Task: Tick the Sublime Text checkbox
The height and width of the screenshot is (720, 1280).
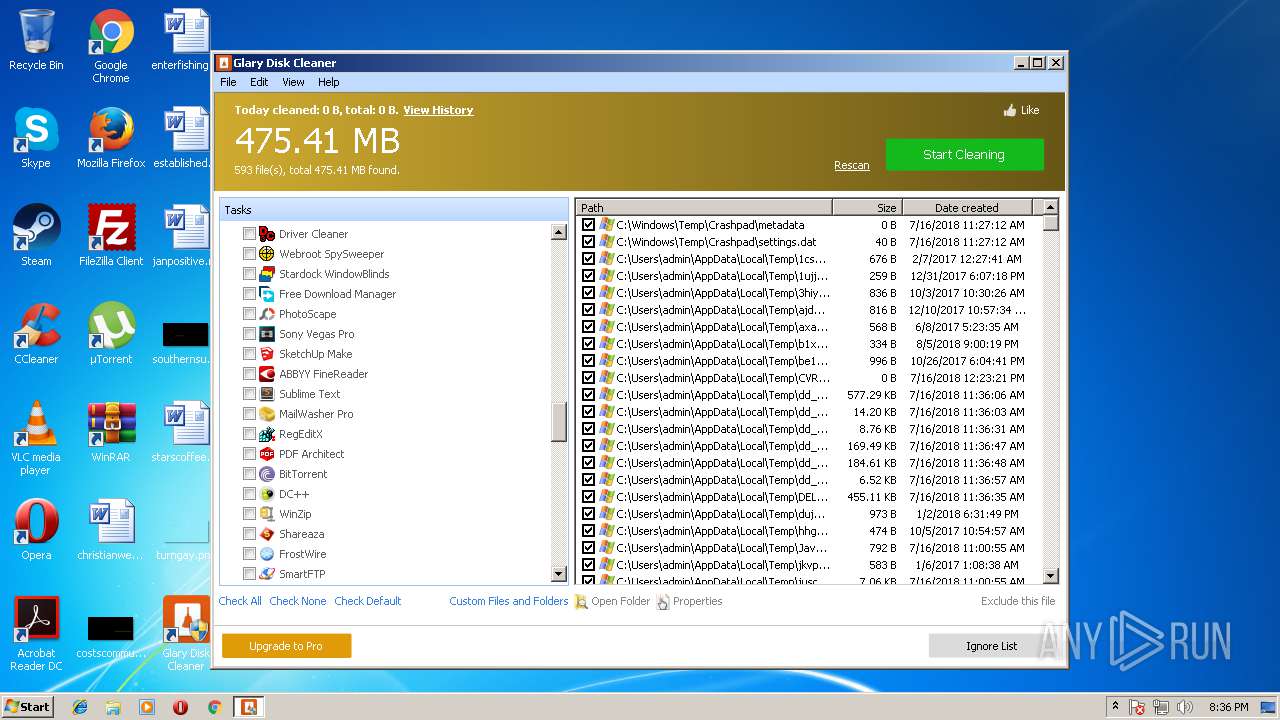Action: (x=249, y=394)
